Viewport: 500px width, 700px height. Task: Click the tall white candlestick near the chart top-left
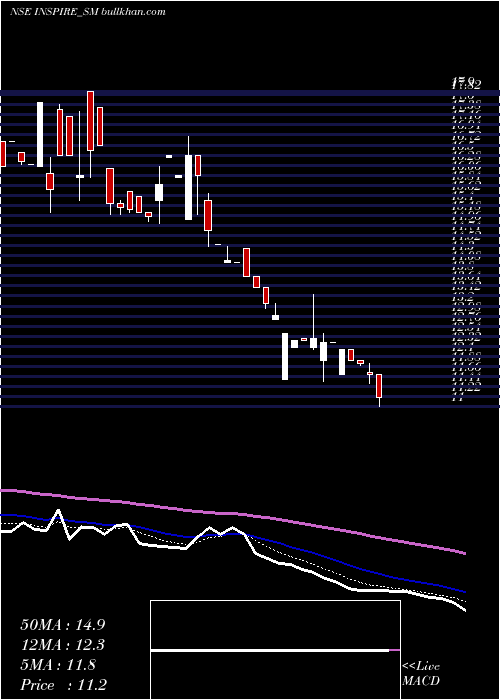point(40,134)
